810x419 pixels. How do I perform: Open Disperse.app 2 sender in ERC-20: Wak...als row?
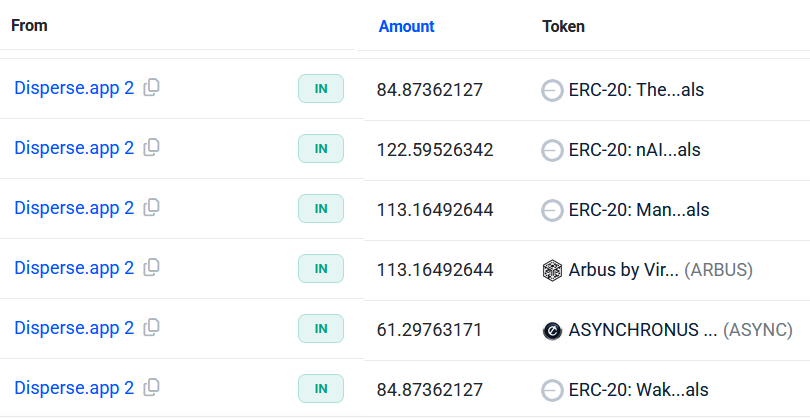(x=74, y=388)
